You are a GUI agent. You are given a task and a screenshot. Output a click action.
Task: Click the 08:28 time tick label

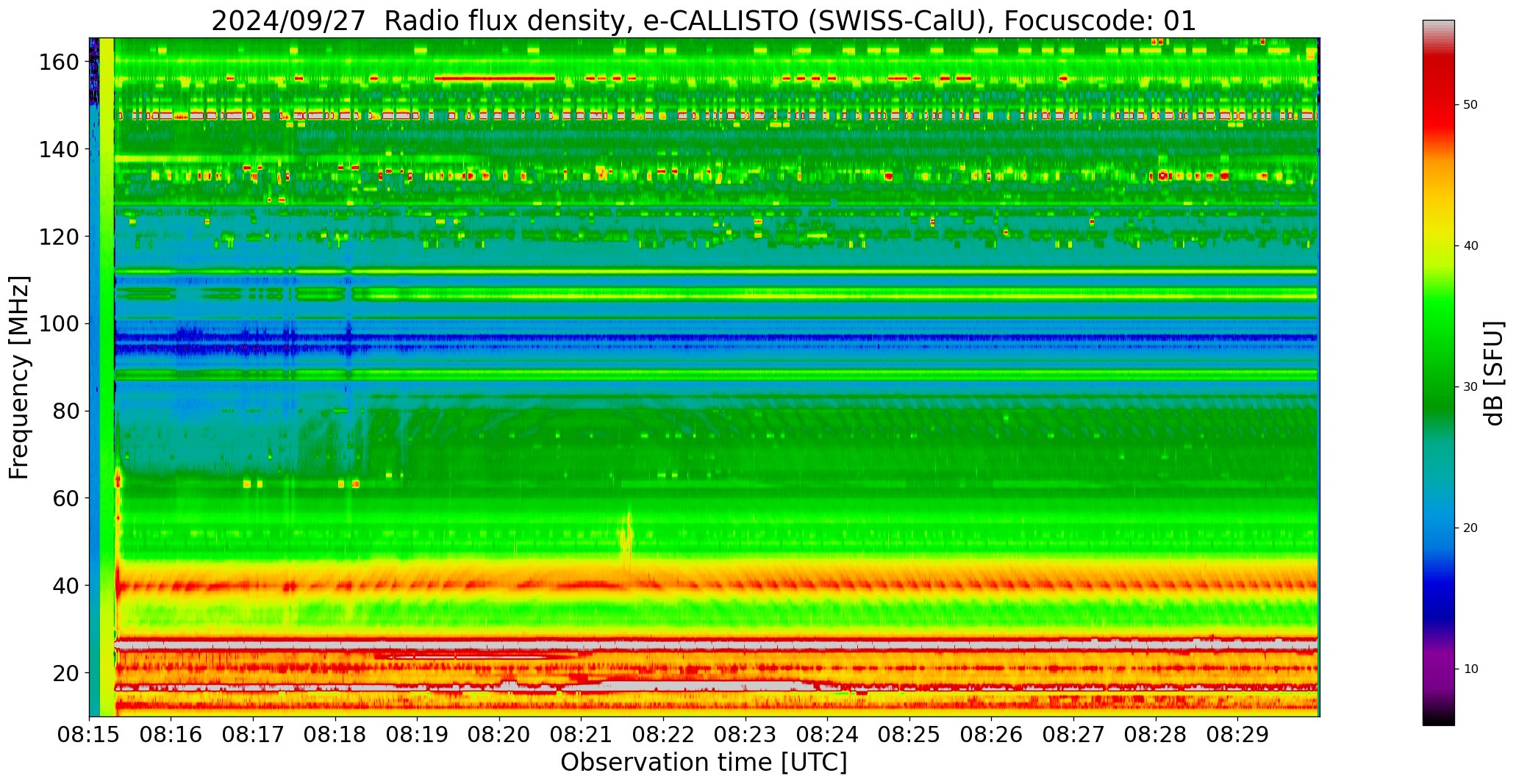click(x=1155, y=735)
